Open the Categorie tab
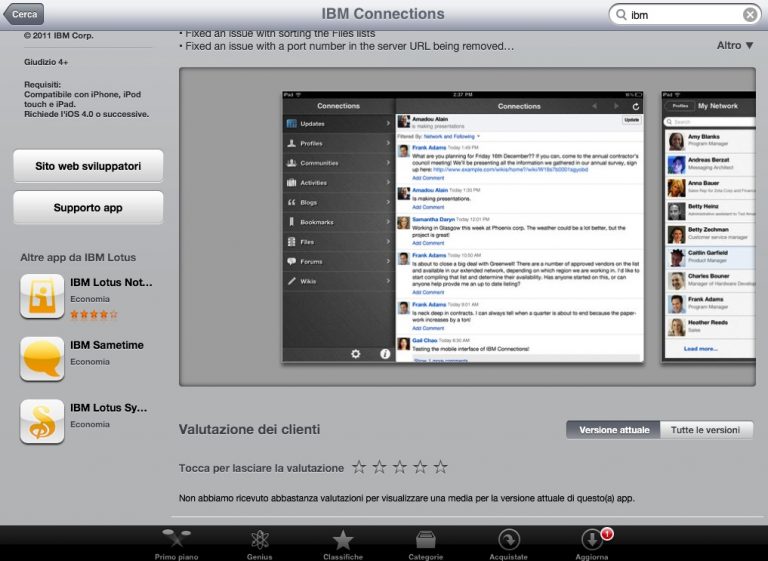The width and height of the screenshot is (768, 561). 426,544
